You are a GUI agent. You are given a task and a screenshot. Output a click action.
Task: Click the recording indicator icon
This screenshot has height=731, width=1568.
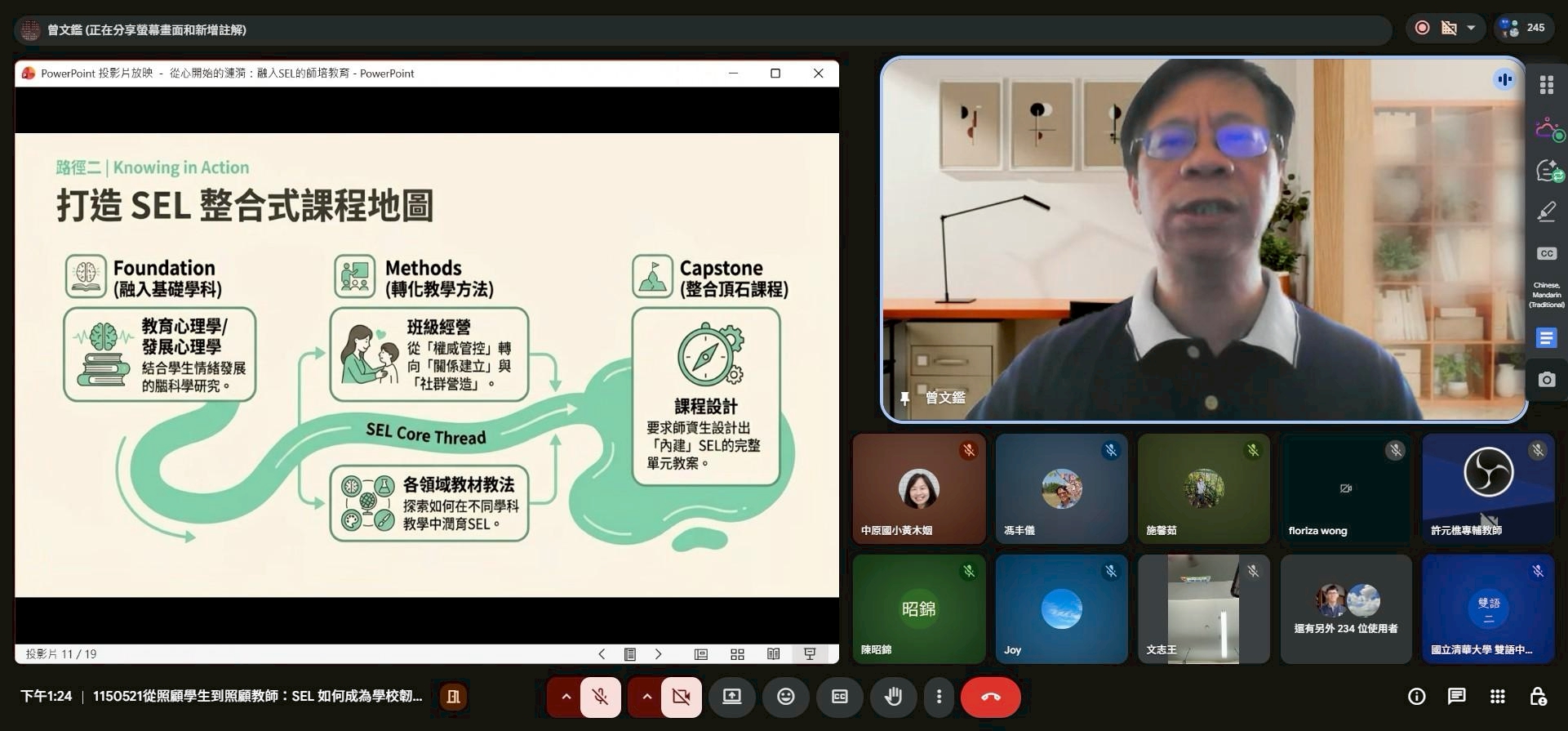point(1422,28)
